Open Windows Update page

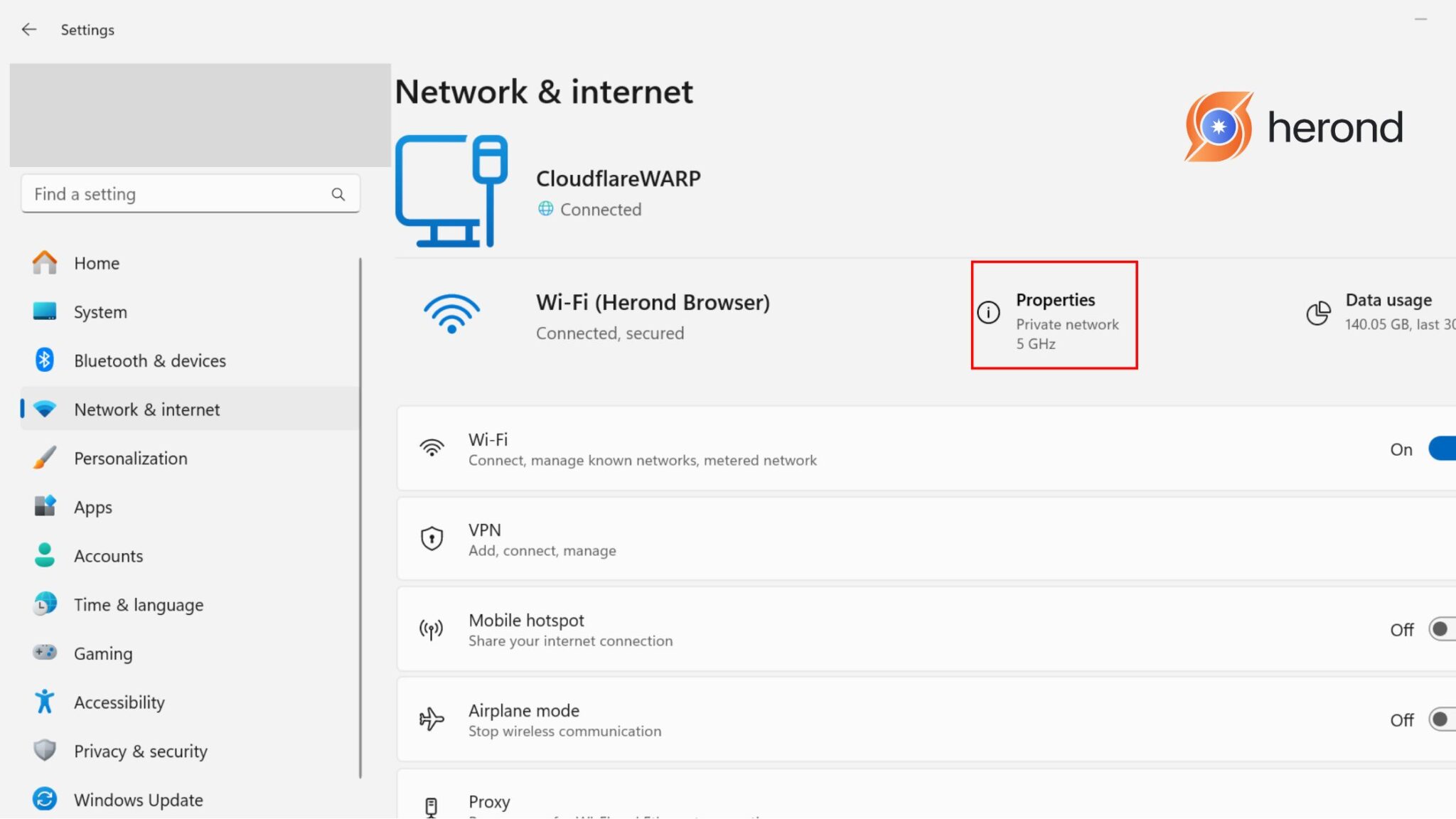pyautogui.click(x=138, y=800)
